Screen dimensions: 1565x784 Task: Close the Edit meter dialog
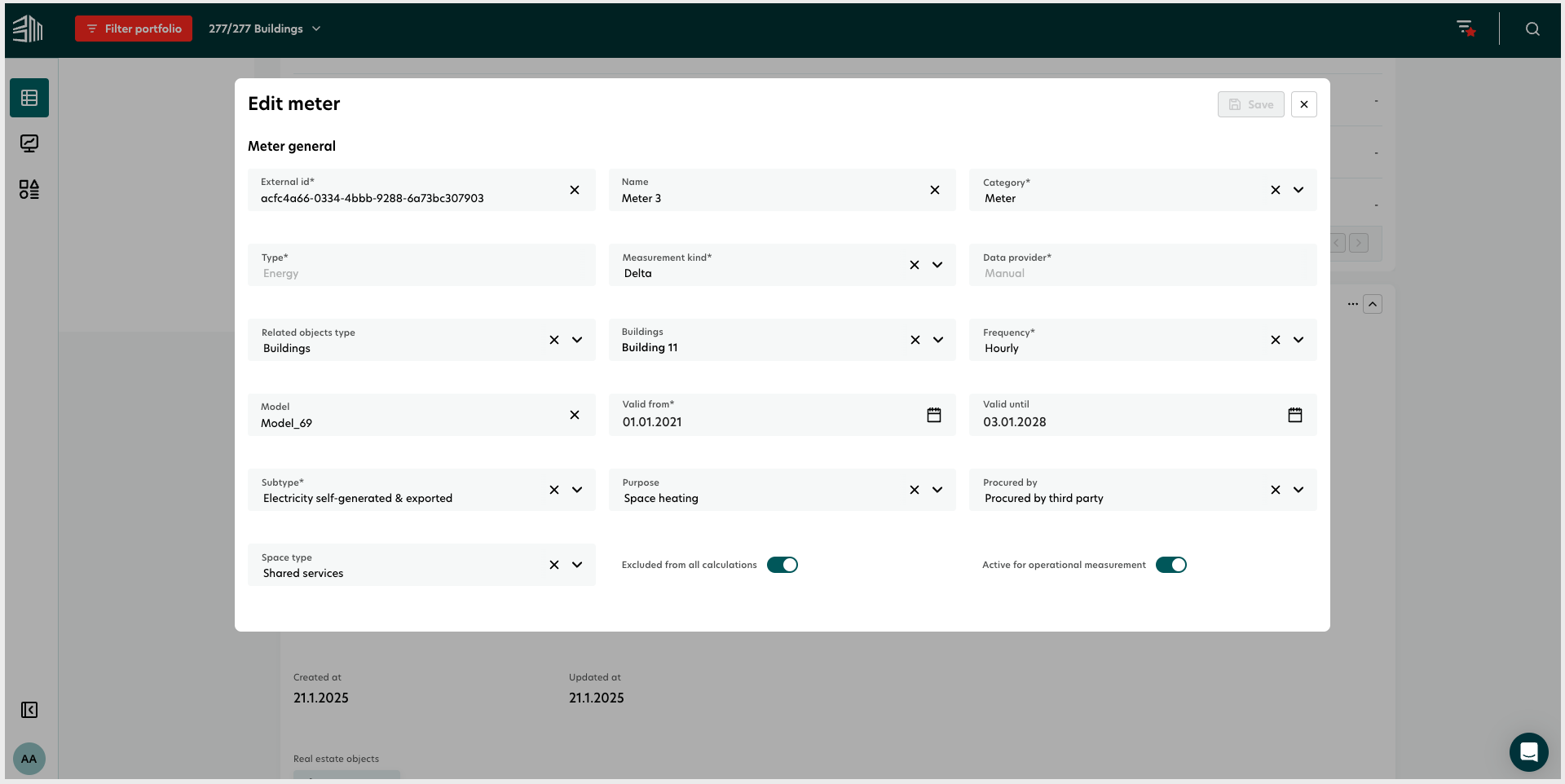[x=1304, y=104]
